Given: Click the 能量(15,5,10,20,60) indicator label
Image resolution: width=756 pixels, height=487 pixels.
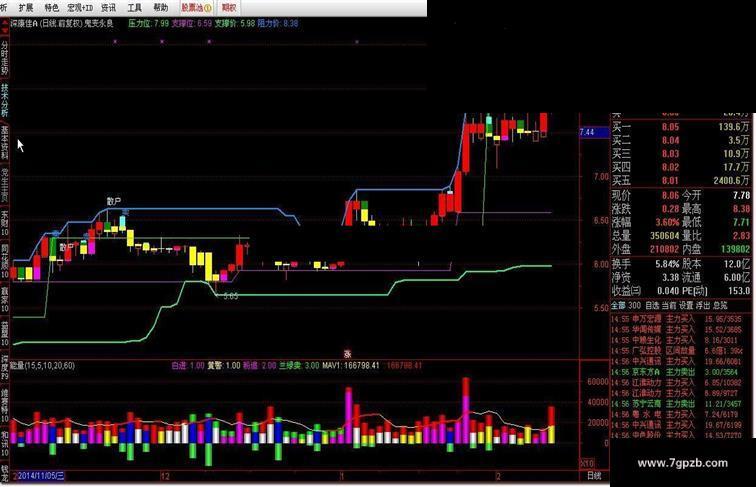Looking at the screenshot, I should tap(42, 365).
